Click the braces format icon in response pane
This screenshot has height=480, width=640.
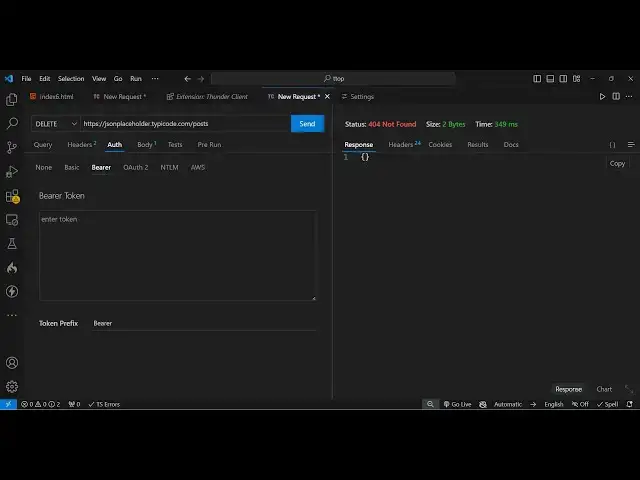pyautogui.click(x=612, y=145)
